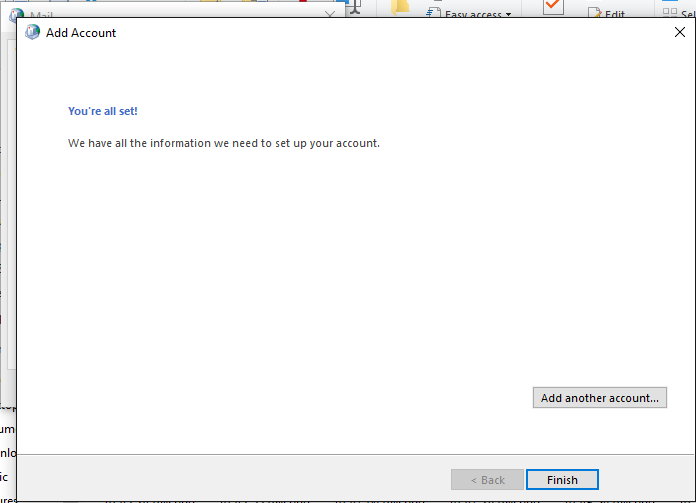The width and height of the screenshot is (696, 503).
Task: Click the account information confirmation message
Action: 224,143
